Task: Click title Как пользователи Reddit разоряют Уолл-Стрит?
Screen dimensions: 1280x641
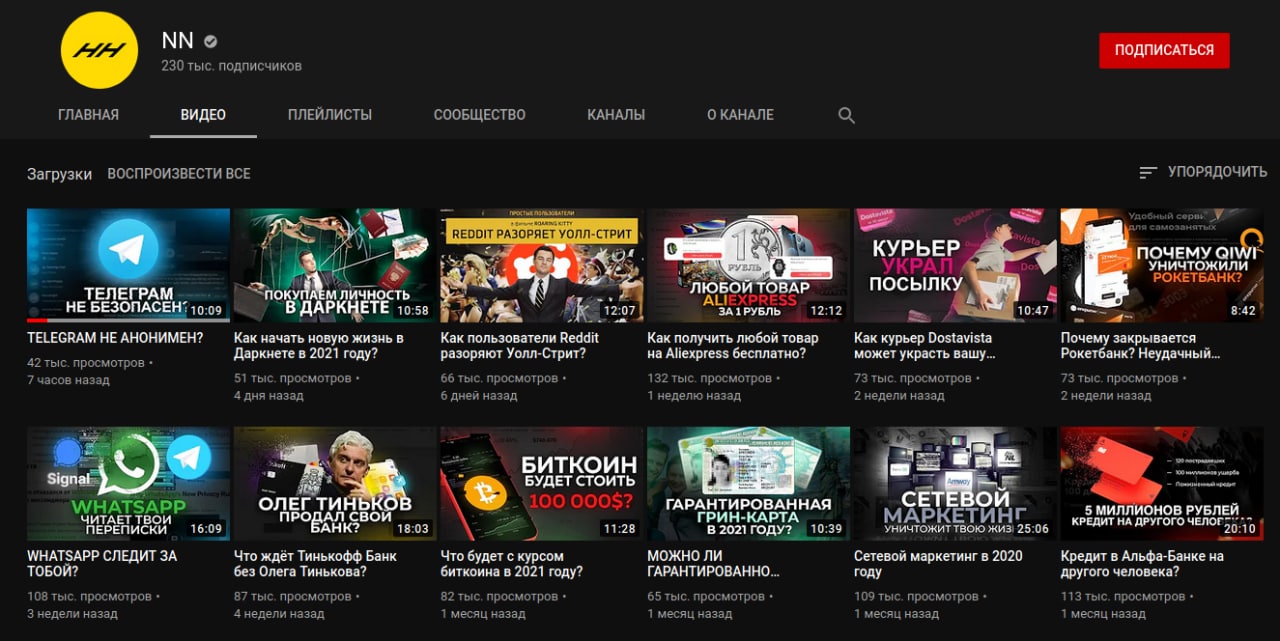Action: (x=520, y=346)
